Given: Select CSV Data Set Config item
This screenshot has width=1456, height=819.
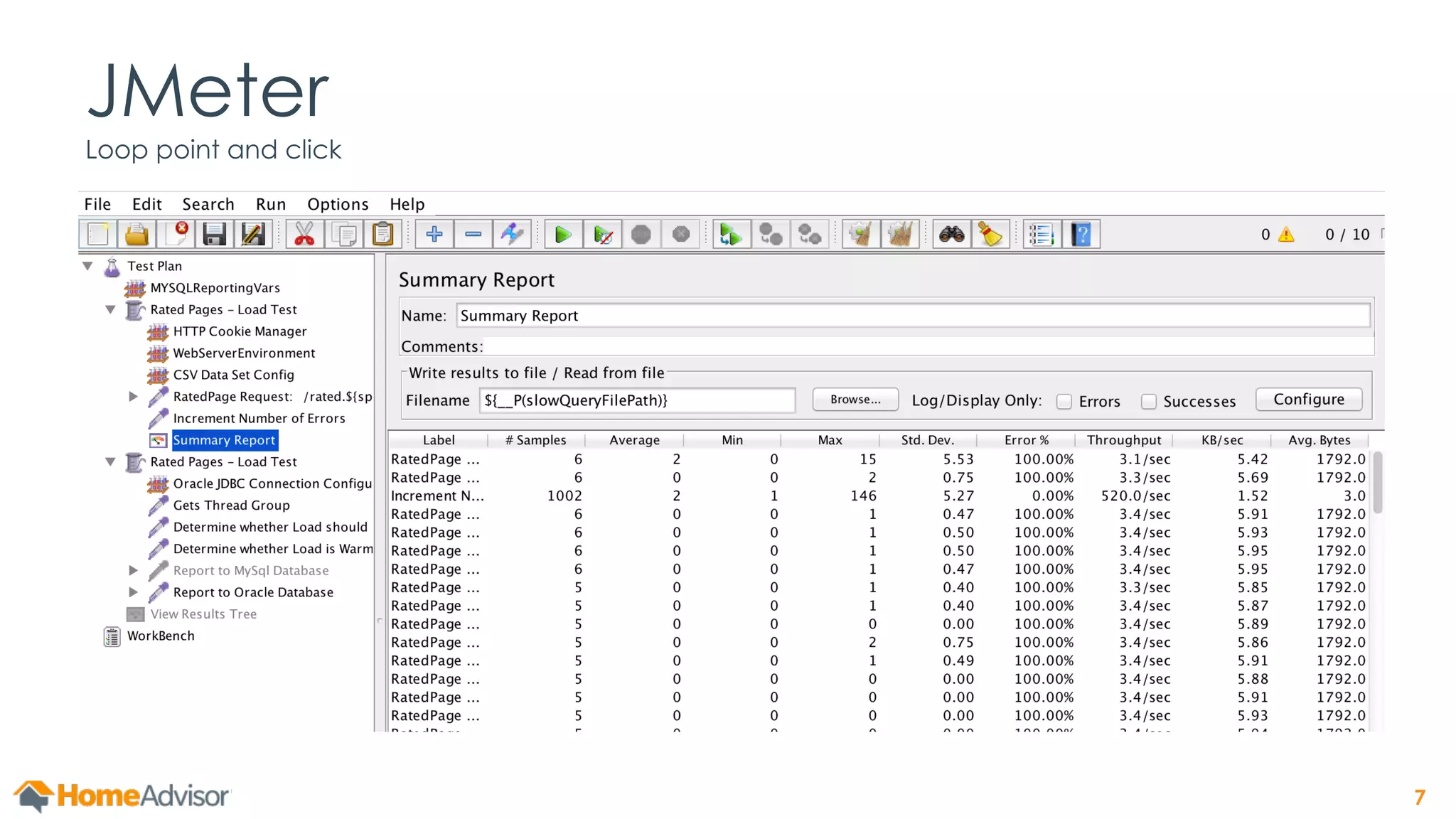Looking at the screenshot, I should click(233, 375).
